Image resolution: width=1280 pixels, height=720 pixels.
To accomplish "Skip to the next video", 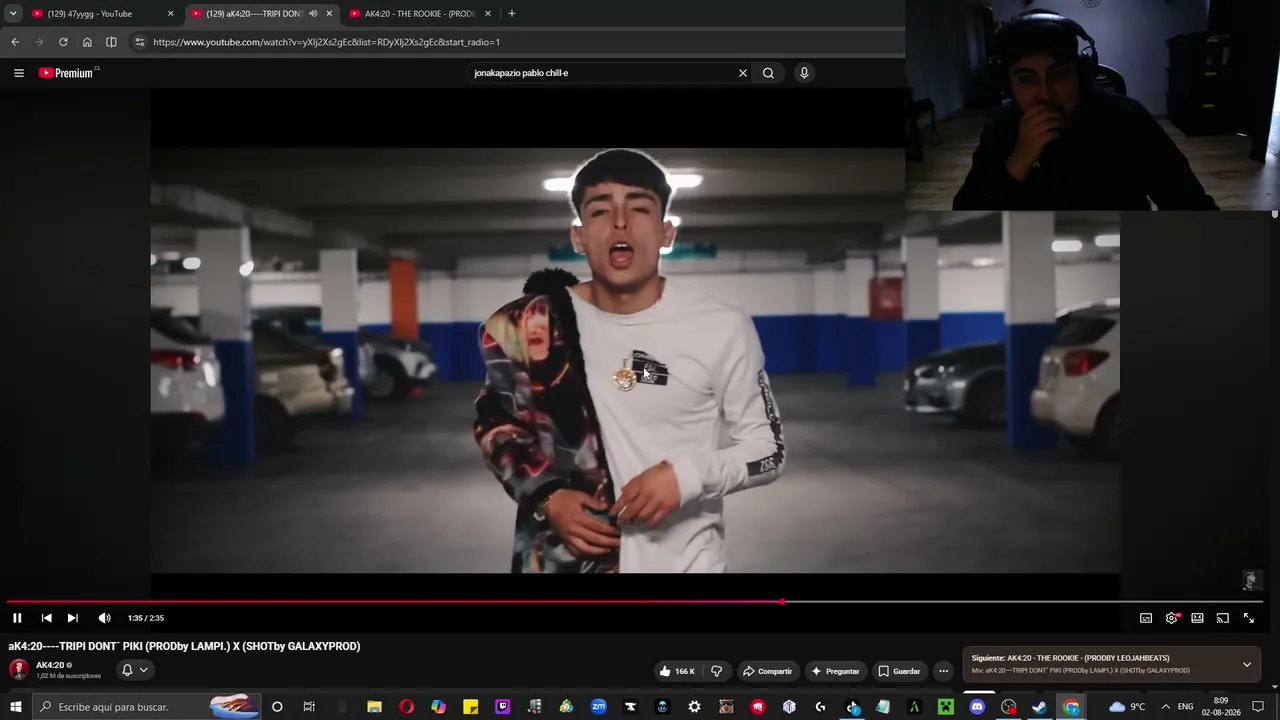I will pyautogui.click(x=72, y=618).
